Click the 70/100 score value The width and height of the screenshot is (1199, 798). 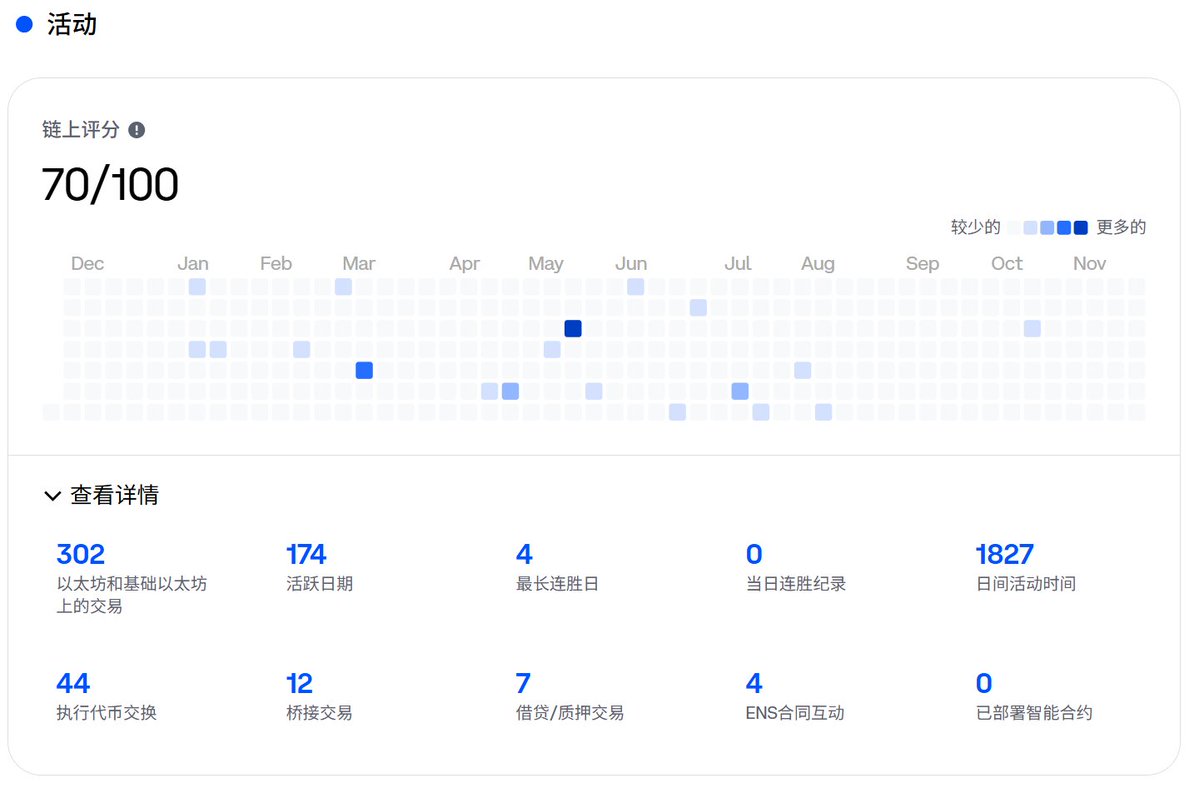[108, 184]
